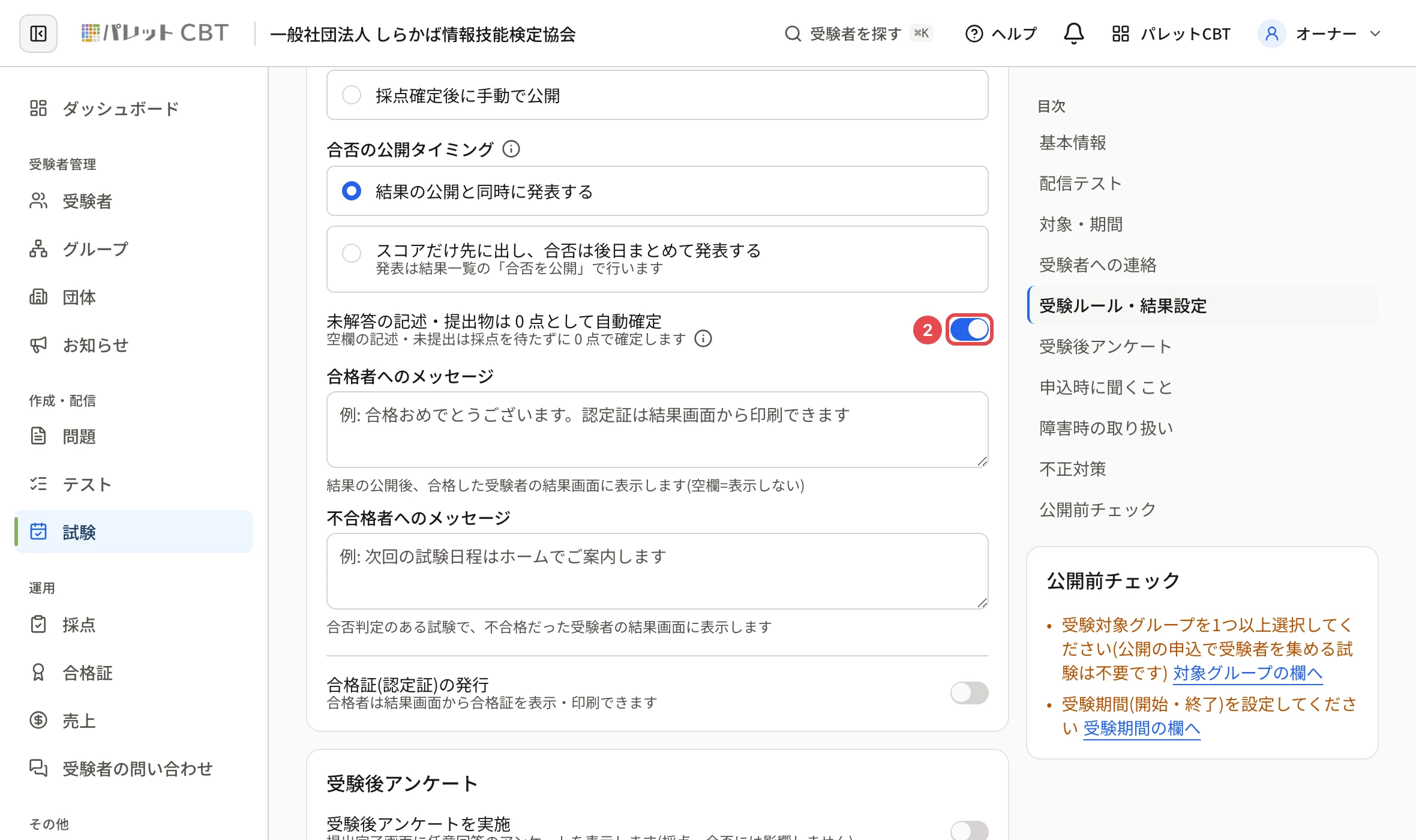The image size is (1416, 840).
Task: Click the 団体 building icon
Action: point(38,297)
